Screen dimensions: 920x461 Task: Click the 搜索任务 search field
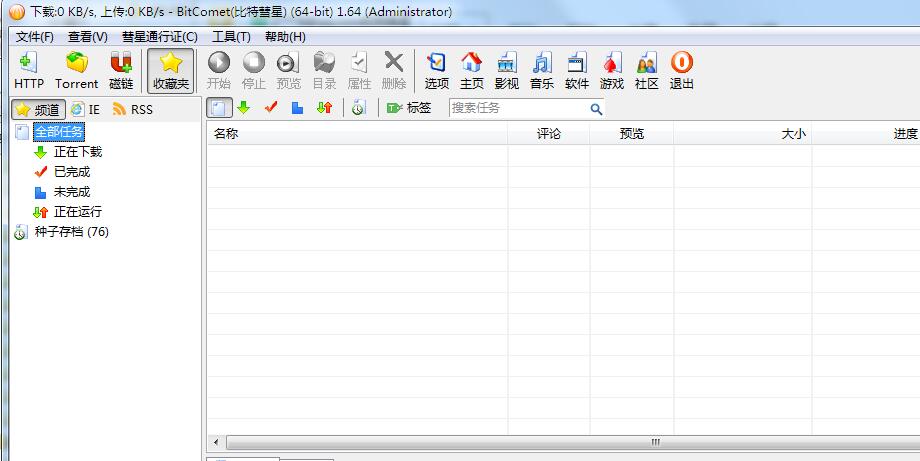coord(518,108)
